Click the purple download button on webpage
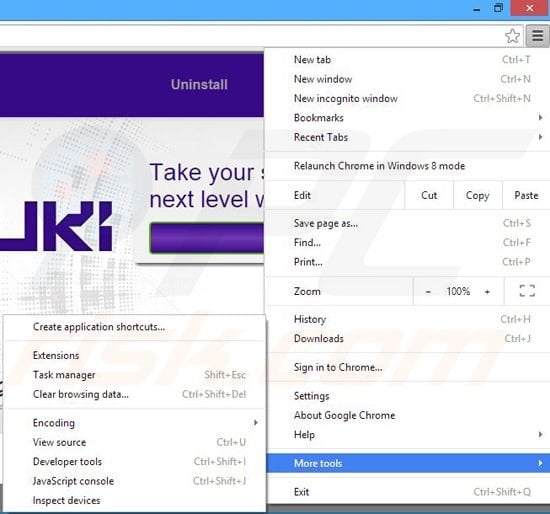 pos(207,238)
